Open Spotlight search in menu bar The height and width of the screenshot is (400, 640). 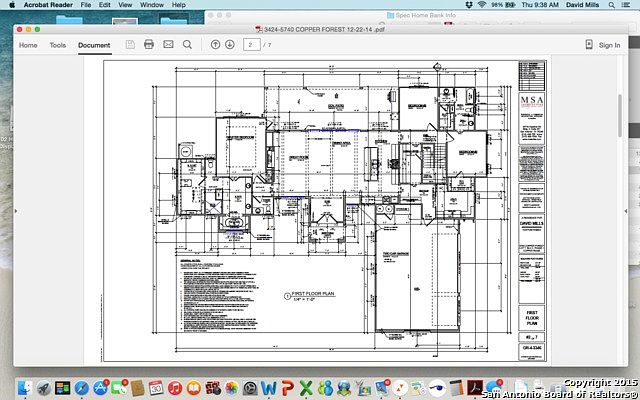tap(611, 5)
